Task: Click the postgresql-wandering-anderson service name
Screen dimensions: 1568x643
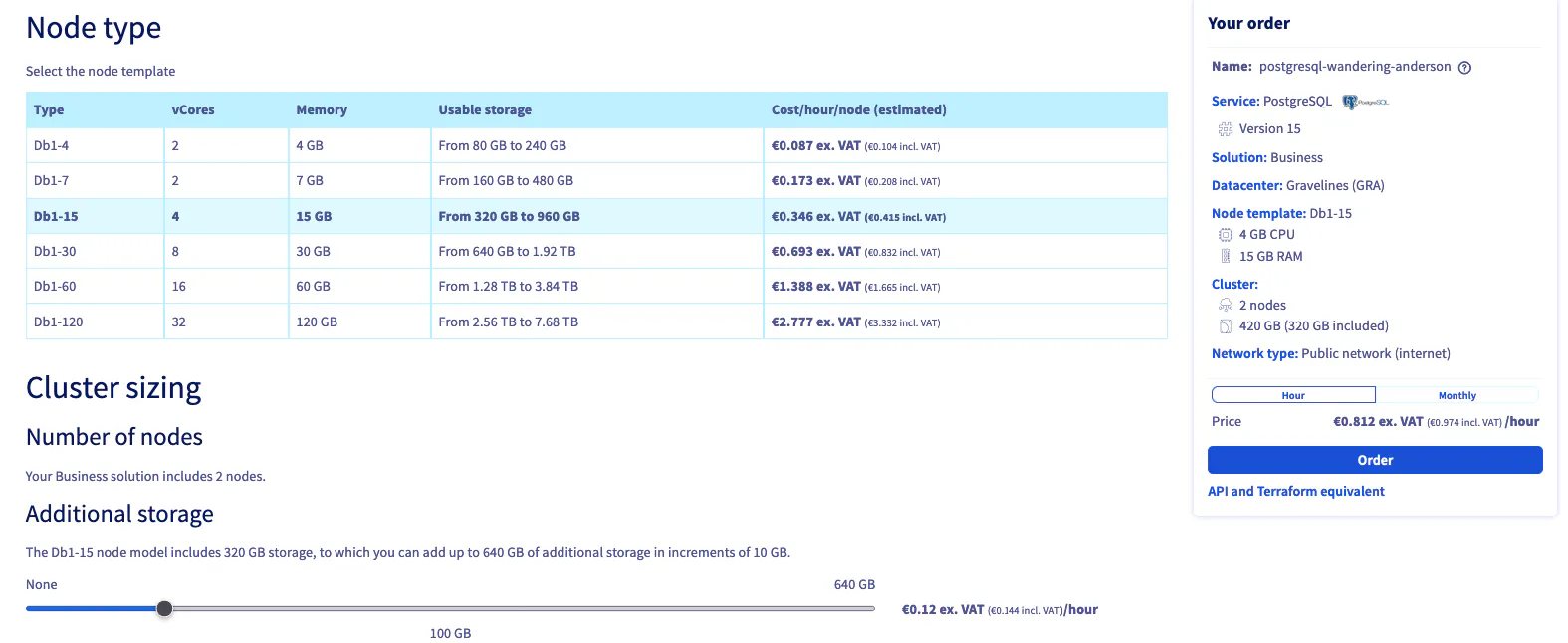Action: [1355, 67]
